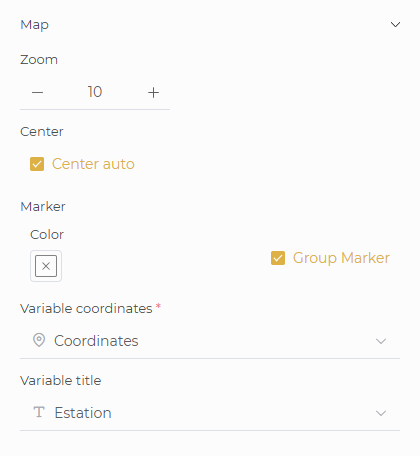Click the location pin icon beside Coordinates
The width and height of the screenshot is (420, 456).
39,340
